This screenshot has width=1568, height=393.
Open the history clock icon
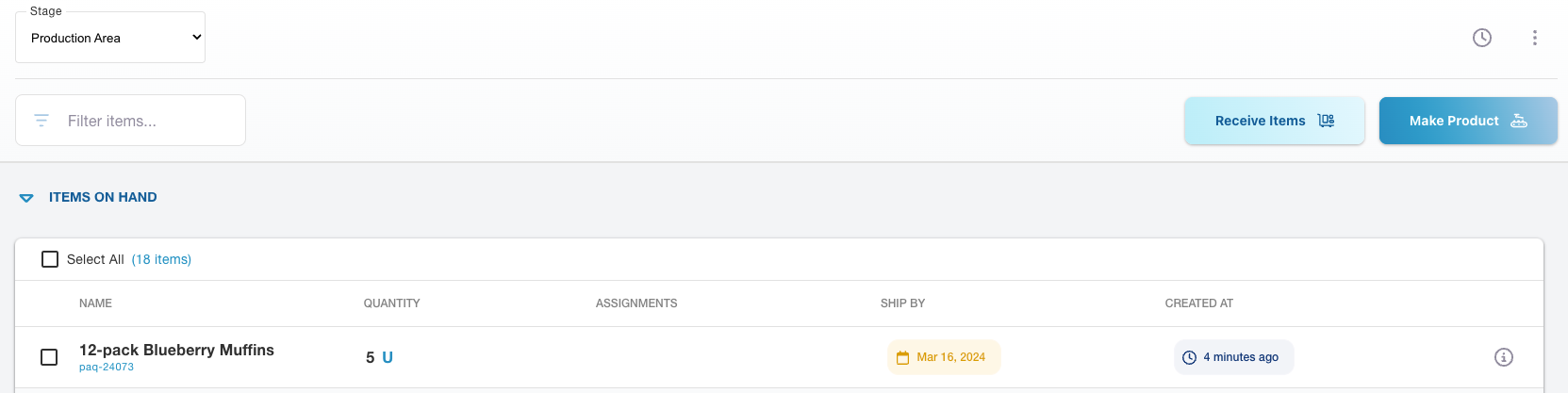pyautogui.click(x=1482, y=38)
